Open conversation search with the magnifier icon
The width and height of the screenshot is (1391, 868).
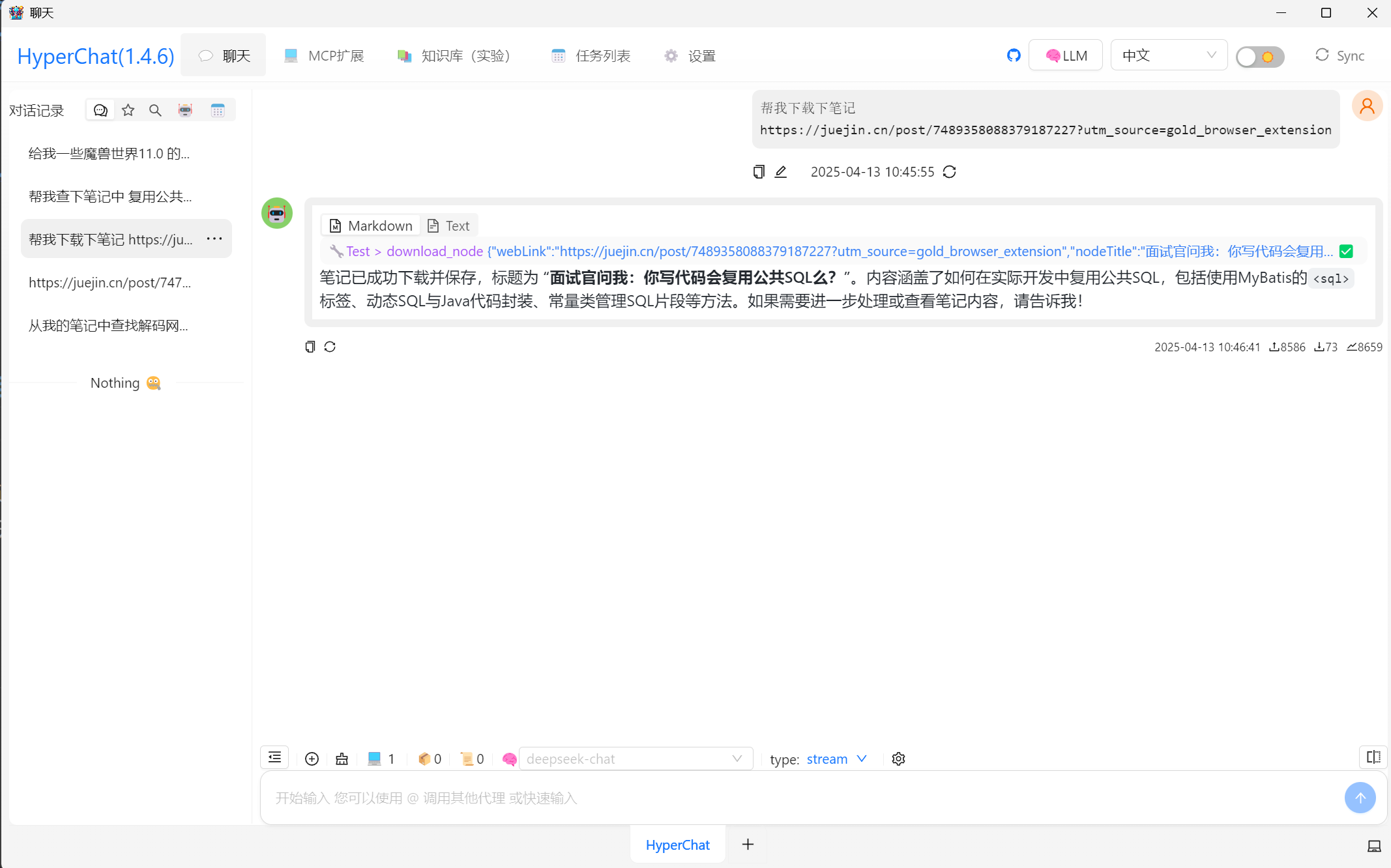(155, 110)
